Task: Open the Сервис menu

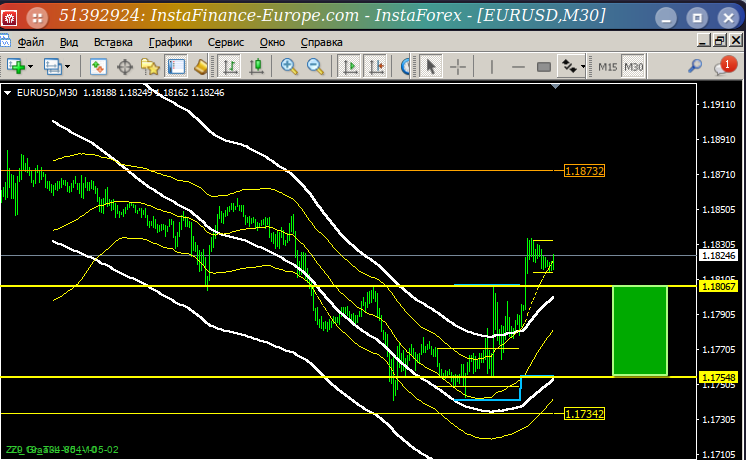Action: tap(226, 42)
